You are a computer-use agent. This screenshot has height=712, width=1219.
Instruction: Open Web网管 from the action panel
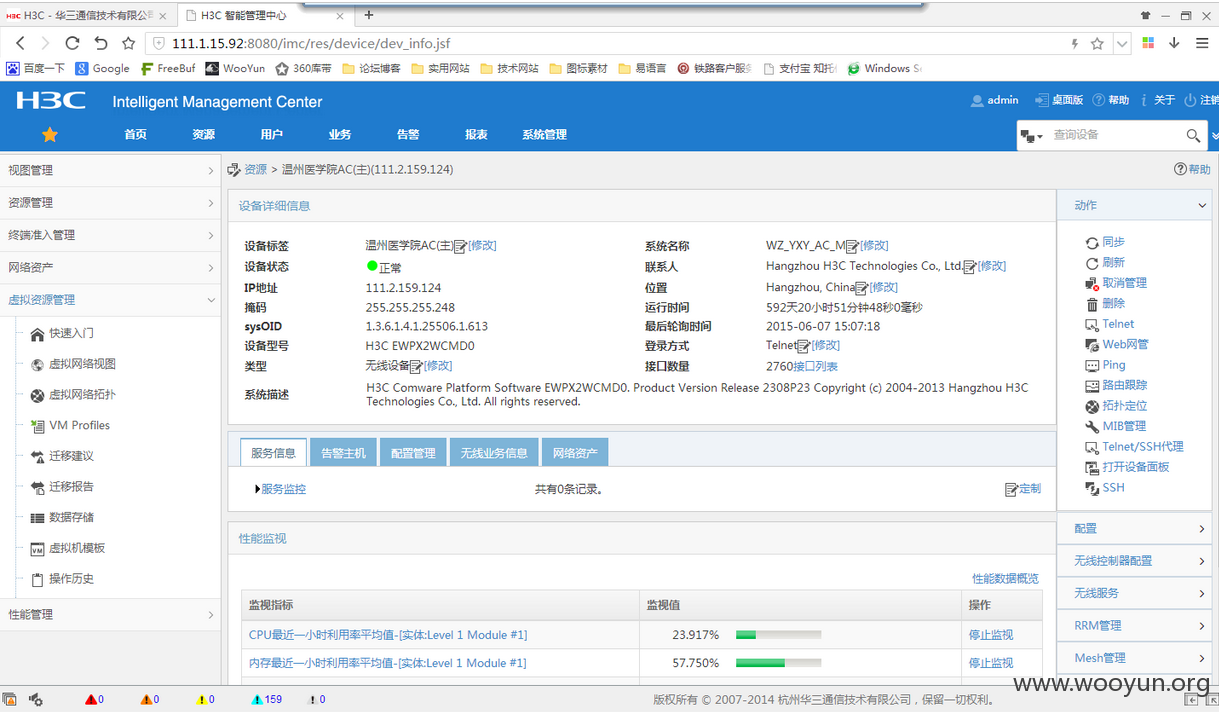tap(1125, 344)
